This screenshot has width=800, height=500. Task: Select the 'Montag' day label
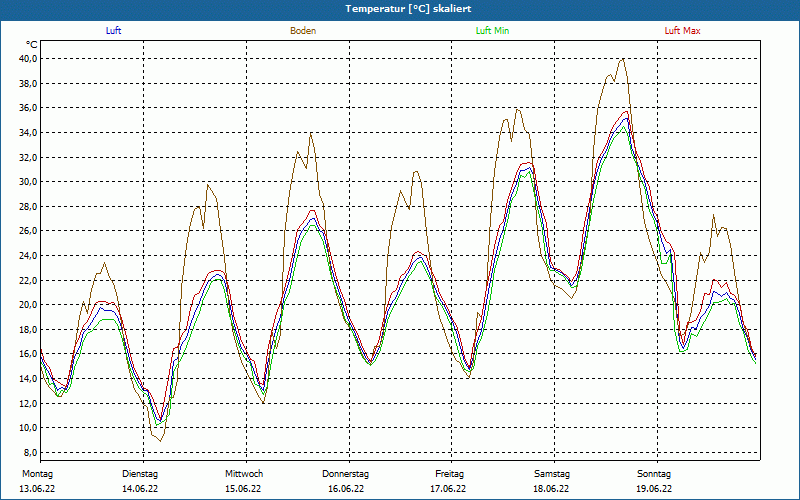tap(36, 473)
